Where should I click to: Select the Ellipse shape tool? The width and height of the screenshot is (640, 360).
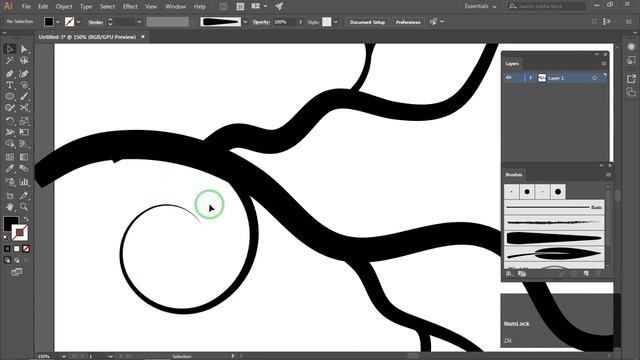pyautogui.click(x=10, y=97)
